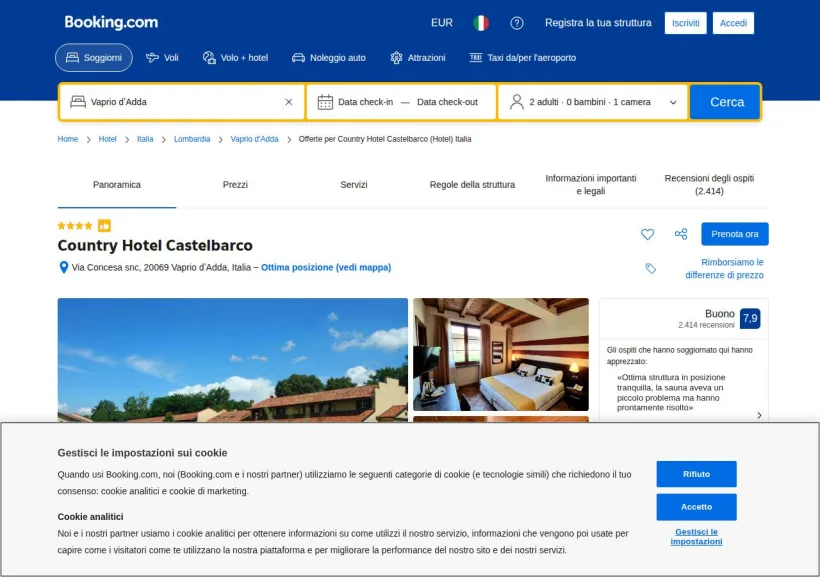The height and width of the screenshot is (577, 820).
Task: Click the Booking.com logo
Action: (111, 22)
